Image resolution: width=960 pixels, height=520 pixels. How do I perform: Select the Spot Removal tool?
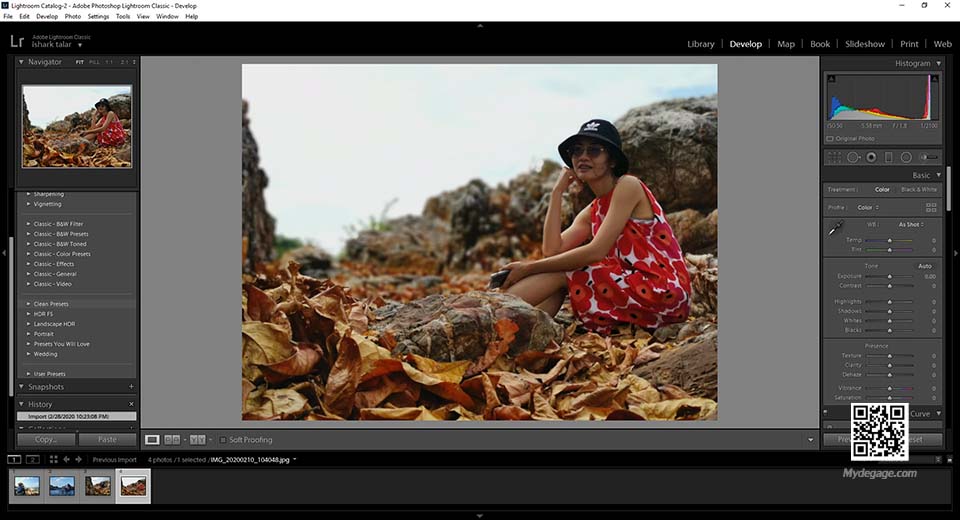click(853, 157)
